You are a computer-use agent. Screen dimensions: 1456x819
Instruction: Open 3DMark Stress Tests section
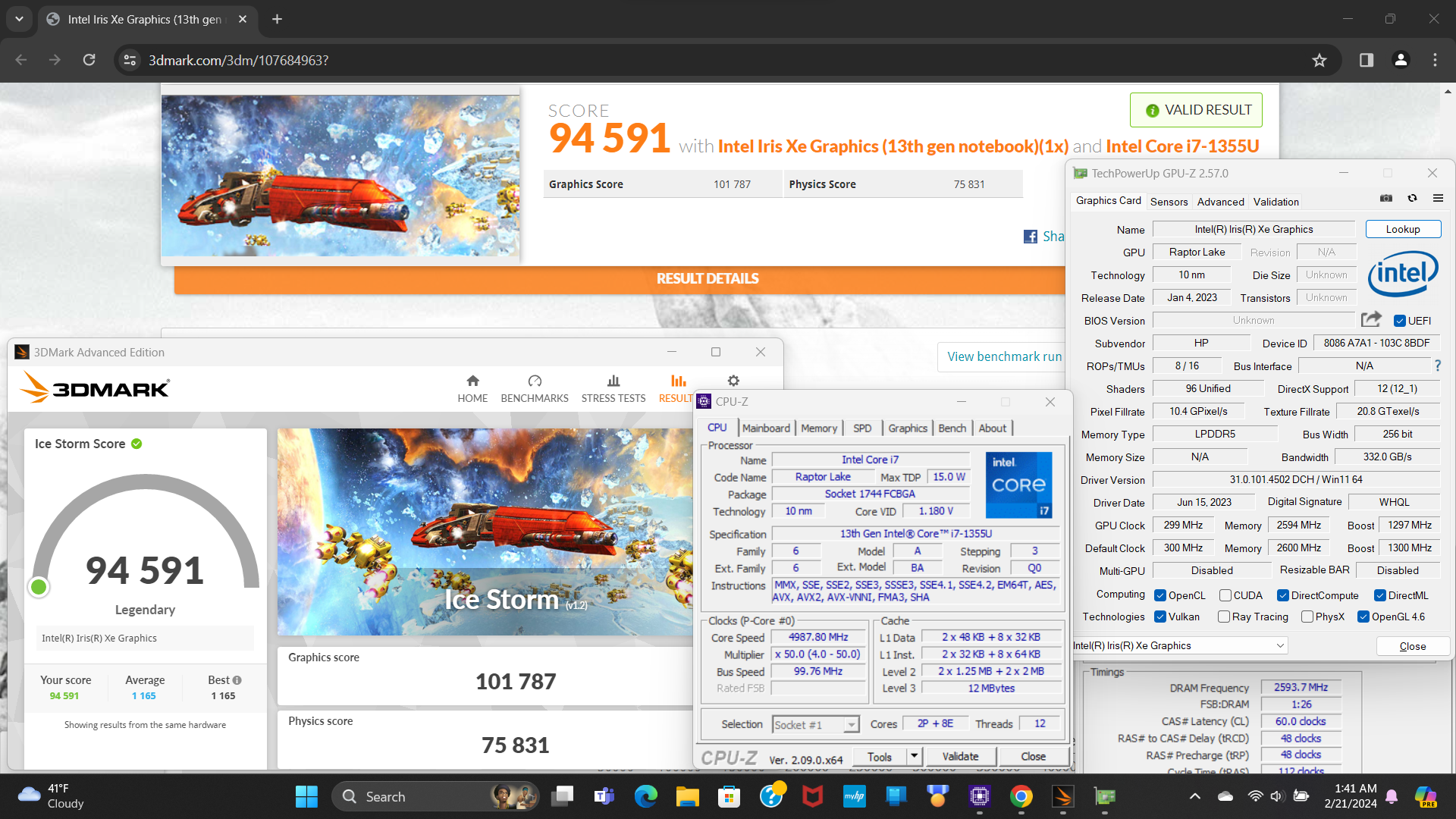(x=613, y=389)
